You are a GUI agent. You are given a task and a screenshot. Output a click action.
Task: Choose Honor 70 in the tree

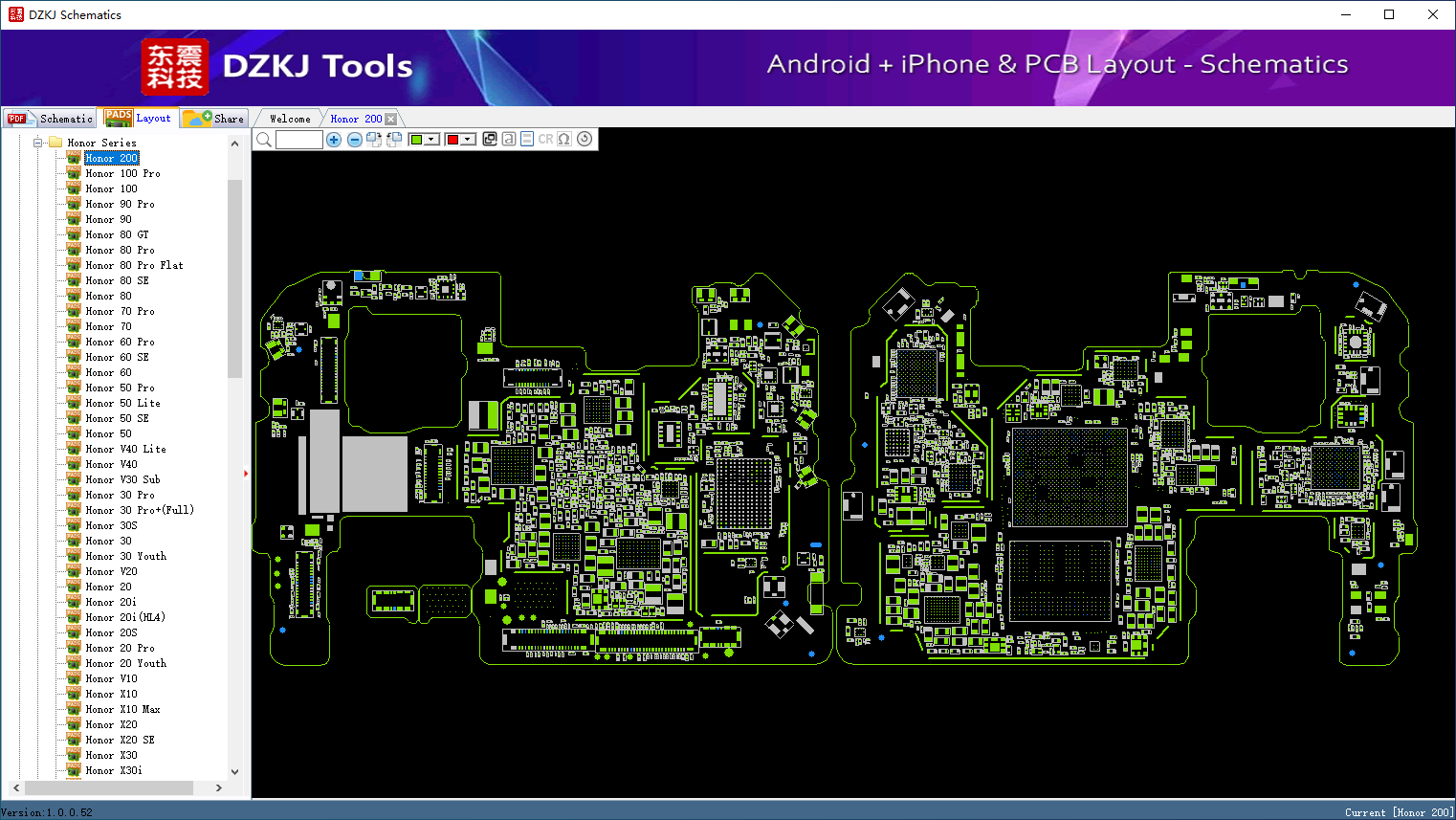(x=108, y=326)
